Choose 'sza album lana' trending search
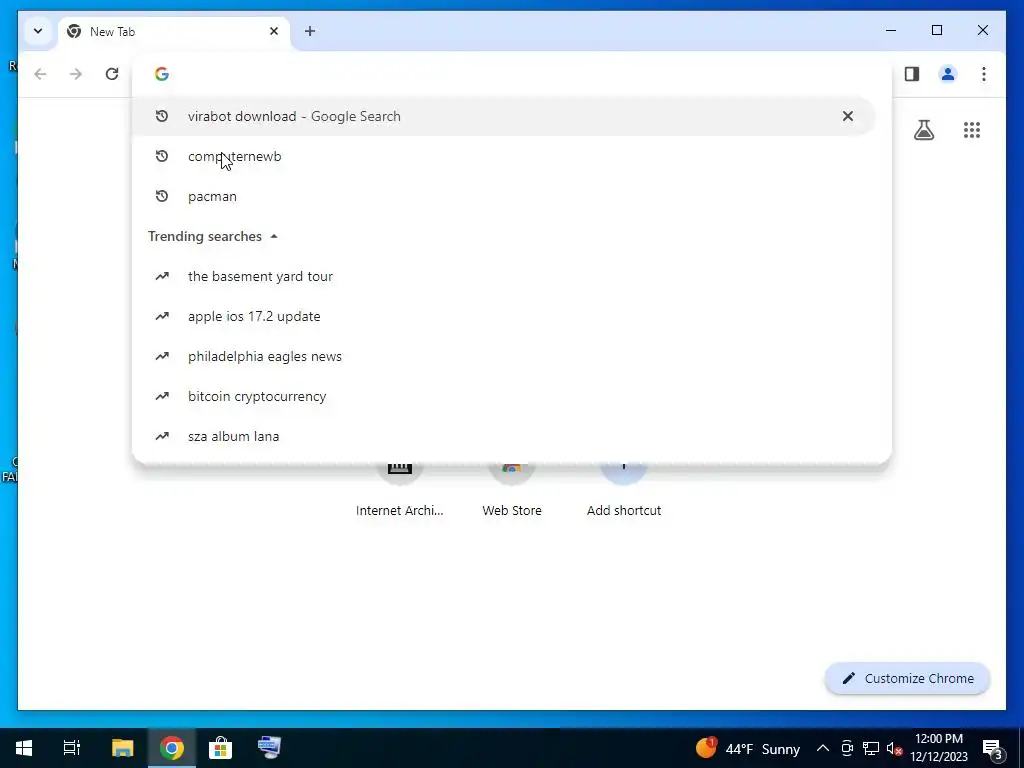The image size is (1024, 768). click(x=503, y=436)
